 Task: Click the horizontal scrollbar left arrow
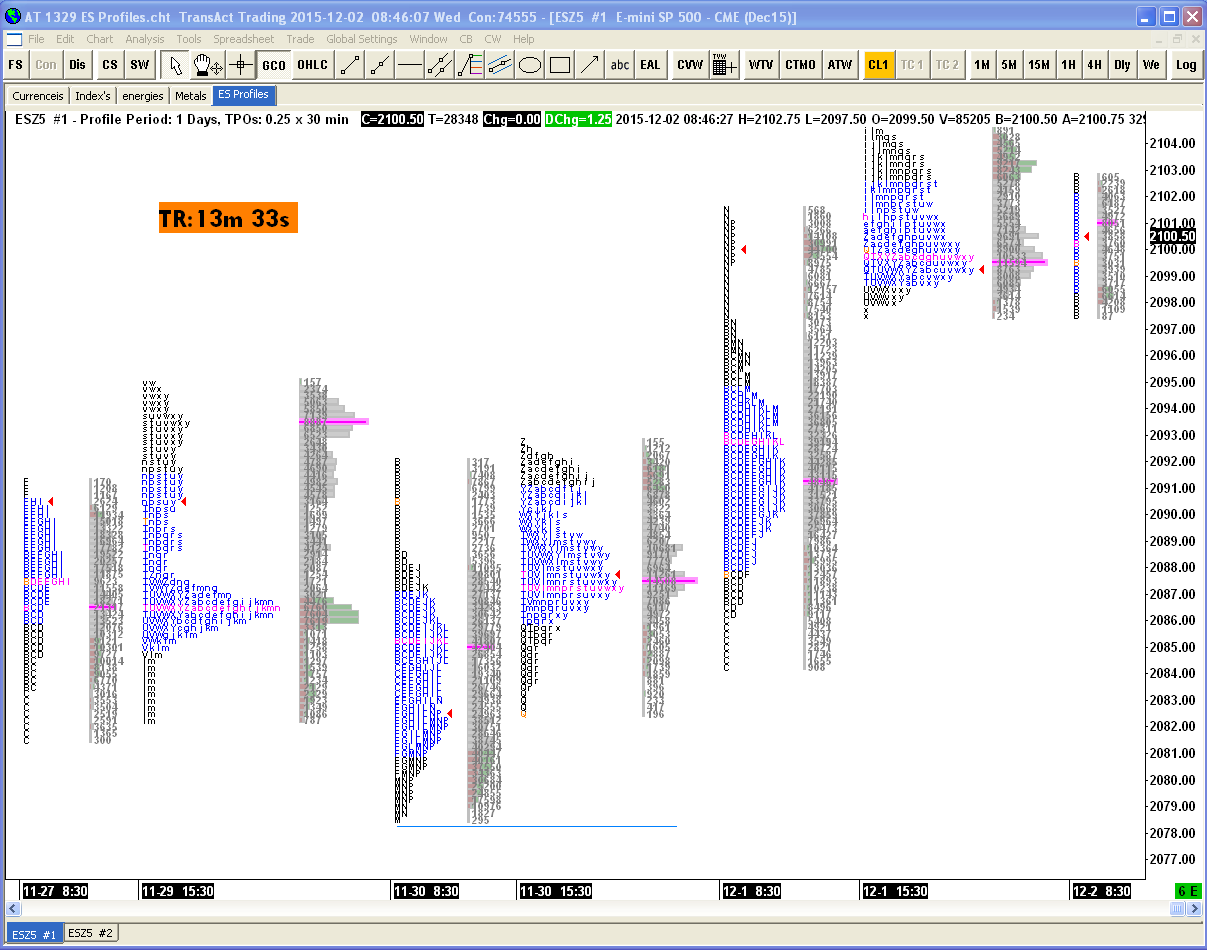[x=14, y=909]
